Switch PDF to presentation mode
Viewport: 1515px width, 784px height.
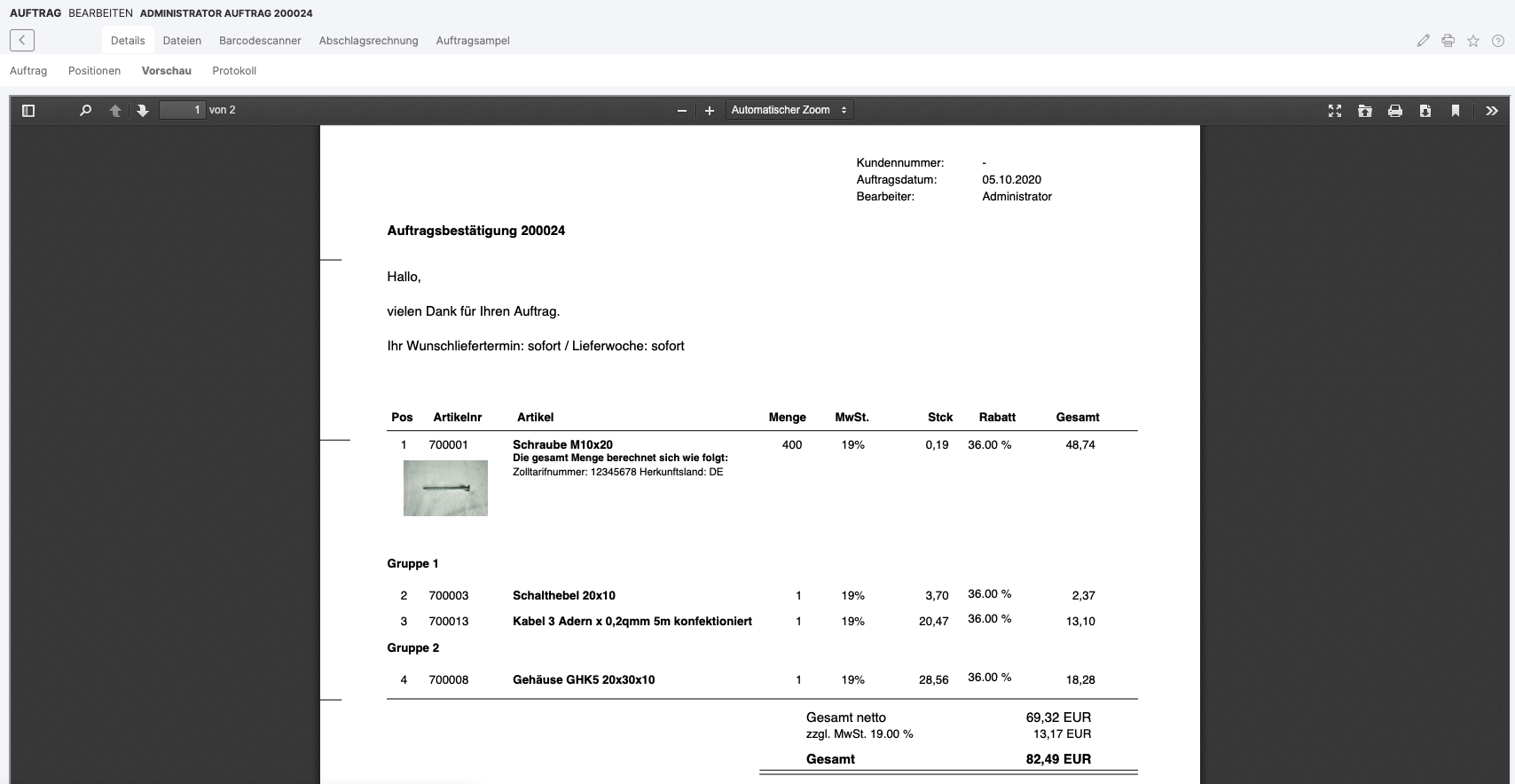1334,111
